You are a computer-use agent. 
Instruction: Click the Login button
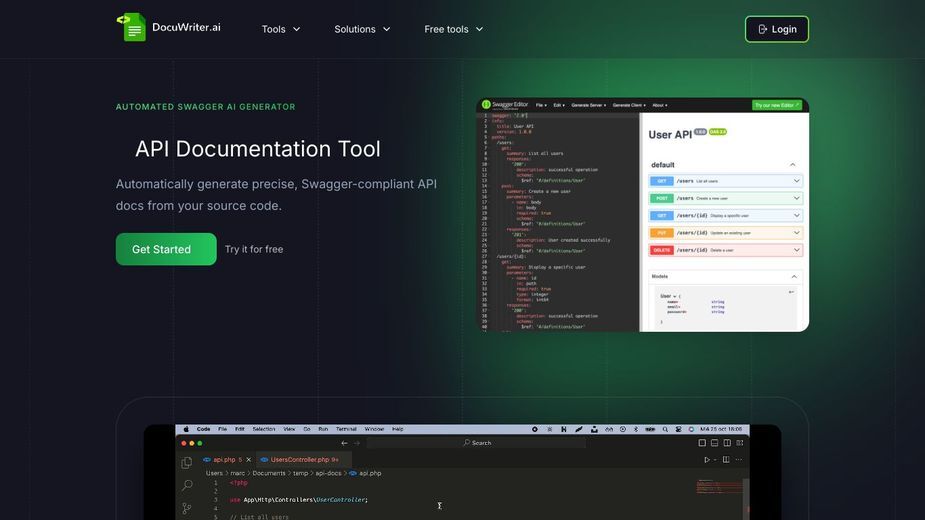[776, 29]
